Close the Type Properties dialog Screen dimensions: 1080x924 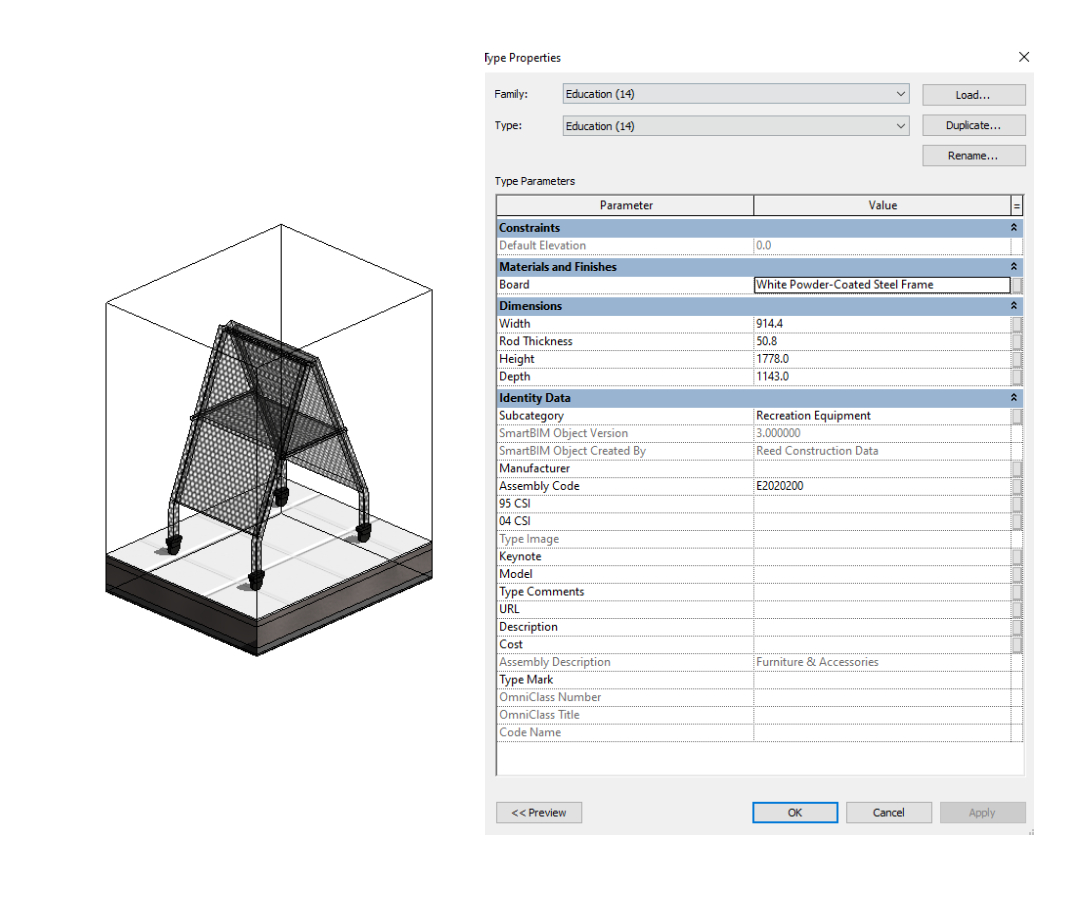(1023, 57)
